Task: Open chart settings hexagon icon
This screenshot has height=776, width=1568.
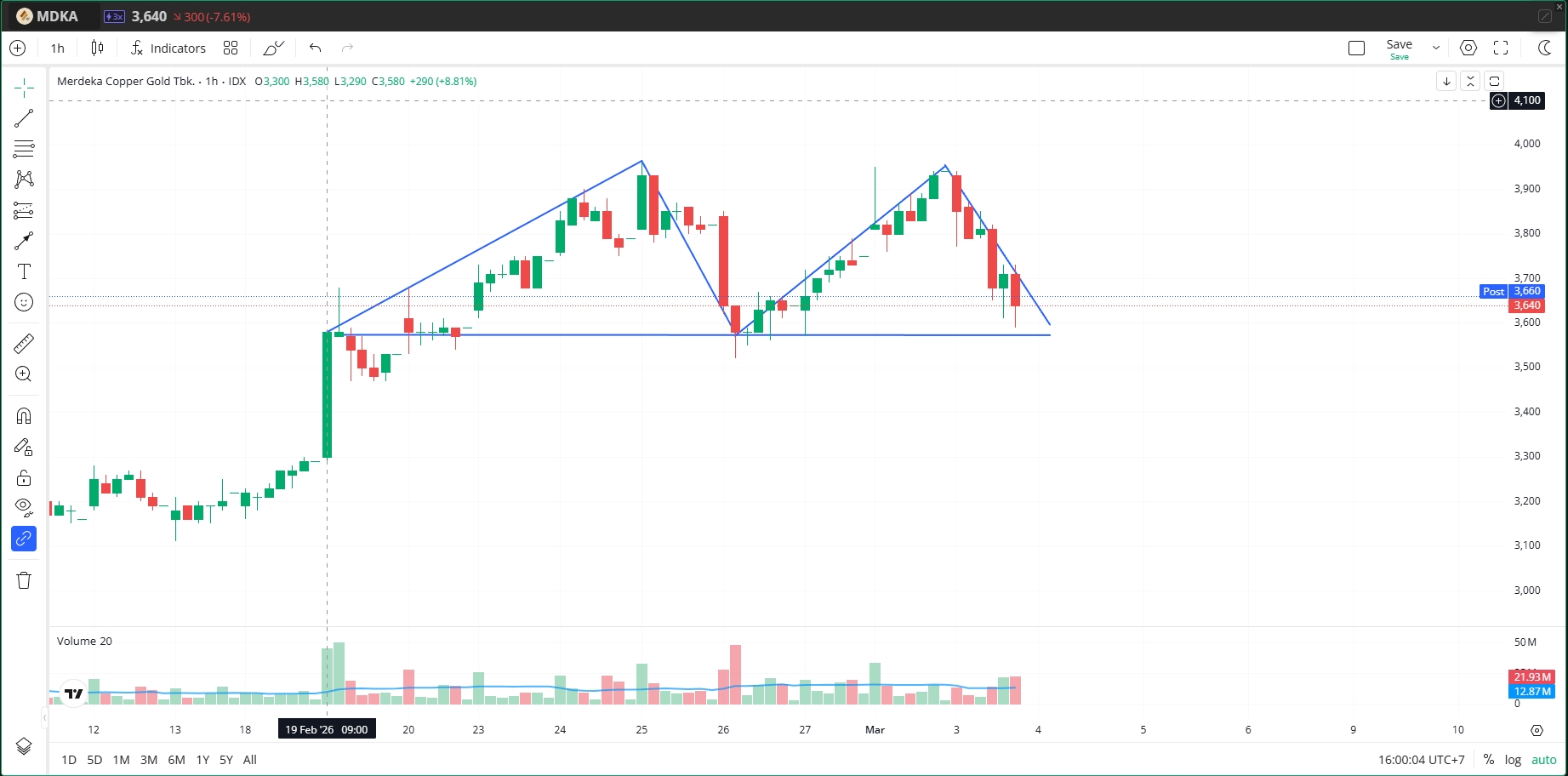Action: (x=1468, y=48)
